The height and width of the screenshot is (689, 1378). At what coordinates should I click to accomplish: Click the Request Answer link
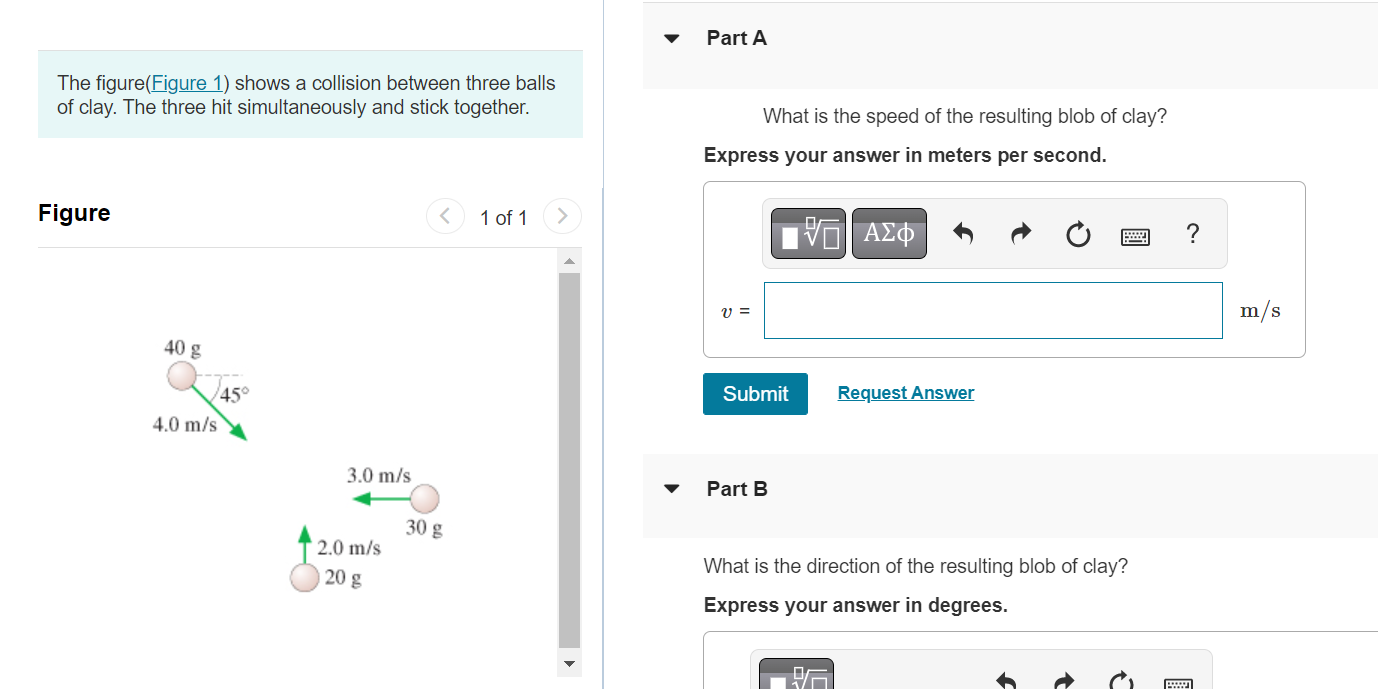tap(905, 392)
